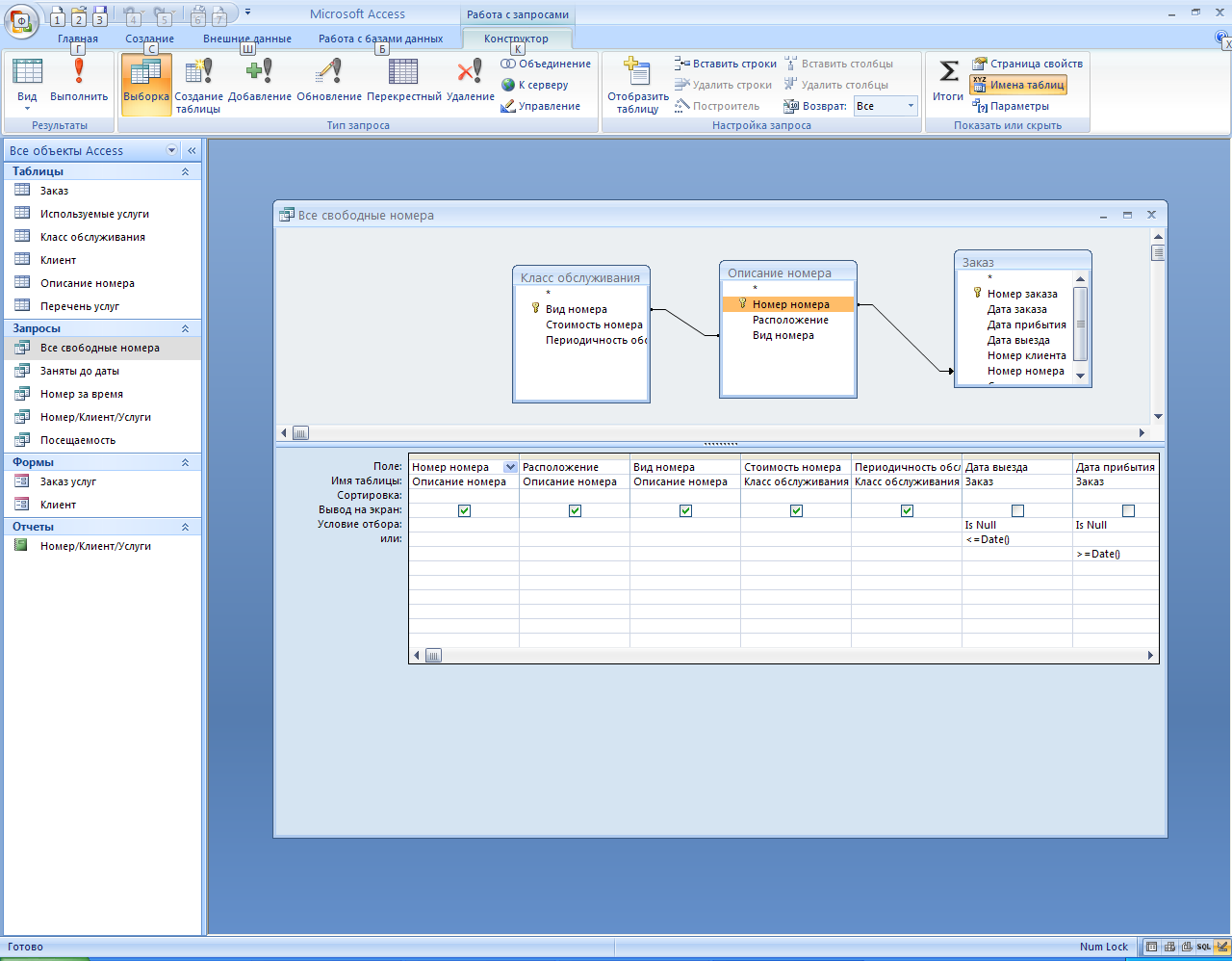Open the Главная ribbon tab
This screenshot has width=1232, height=961.
click(x=78, y=39)
